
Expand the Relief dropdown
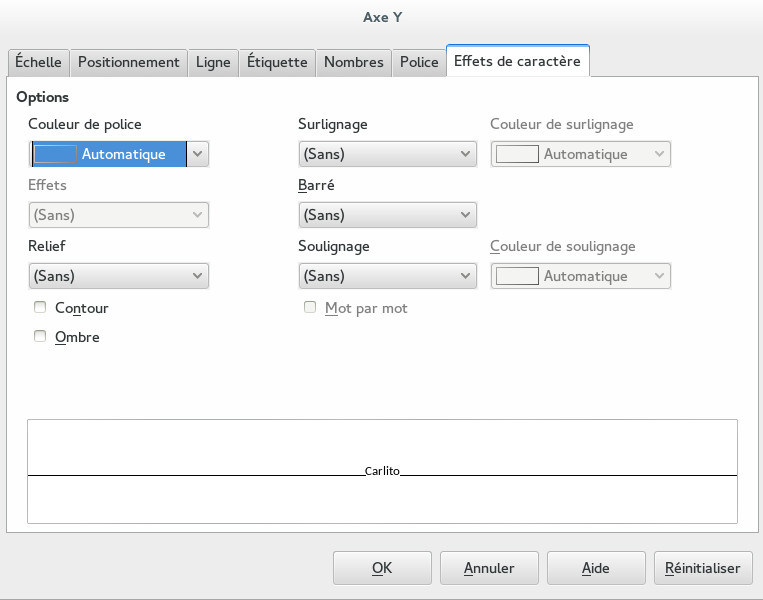(x=118, y=276)
